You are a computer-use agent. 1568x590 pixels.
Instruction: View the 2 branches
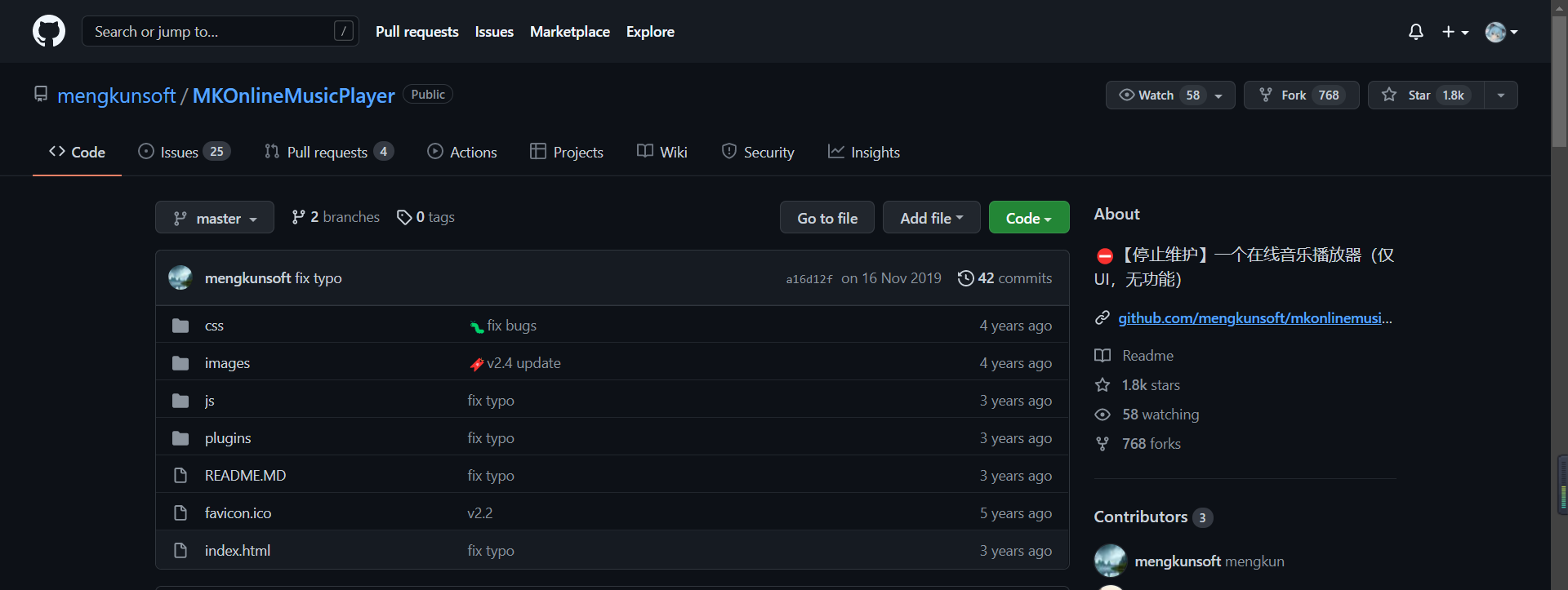pos(336,217)
